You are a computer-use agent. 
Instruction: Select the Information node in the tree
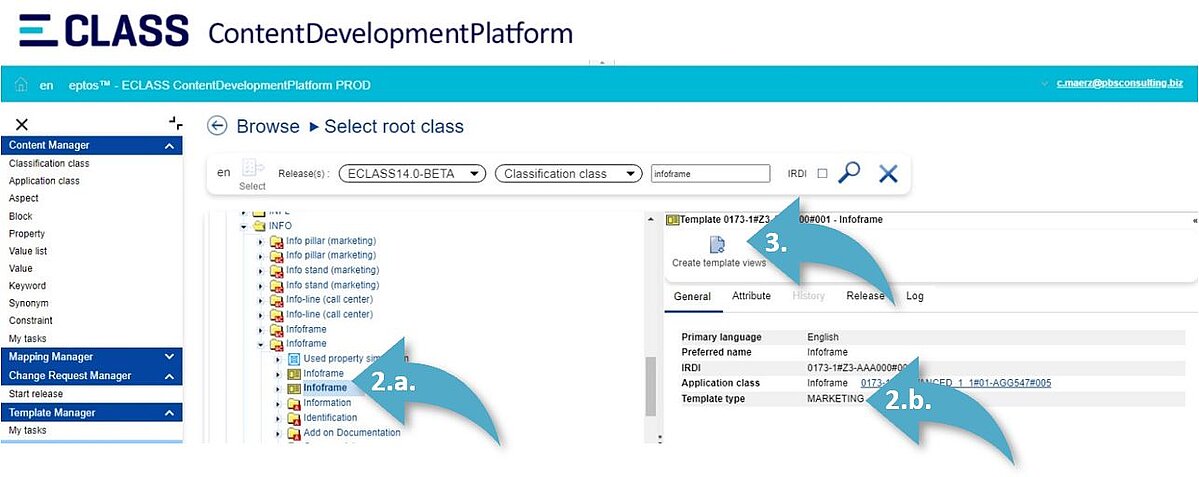coord(327,403)
